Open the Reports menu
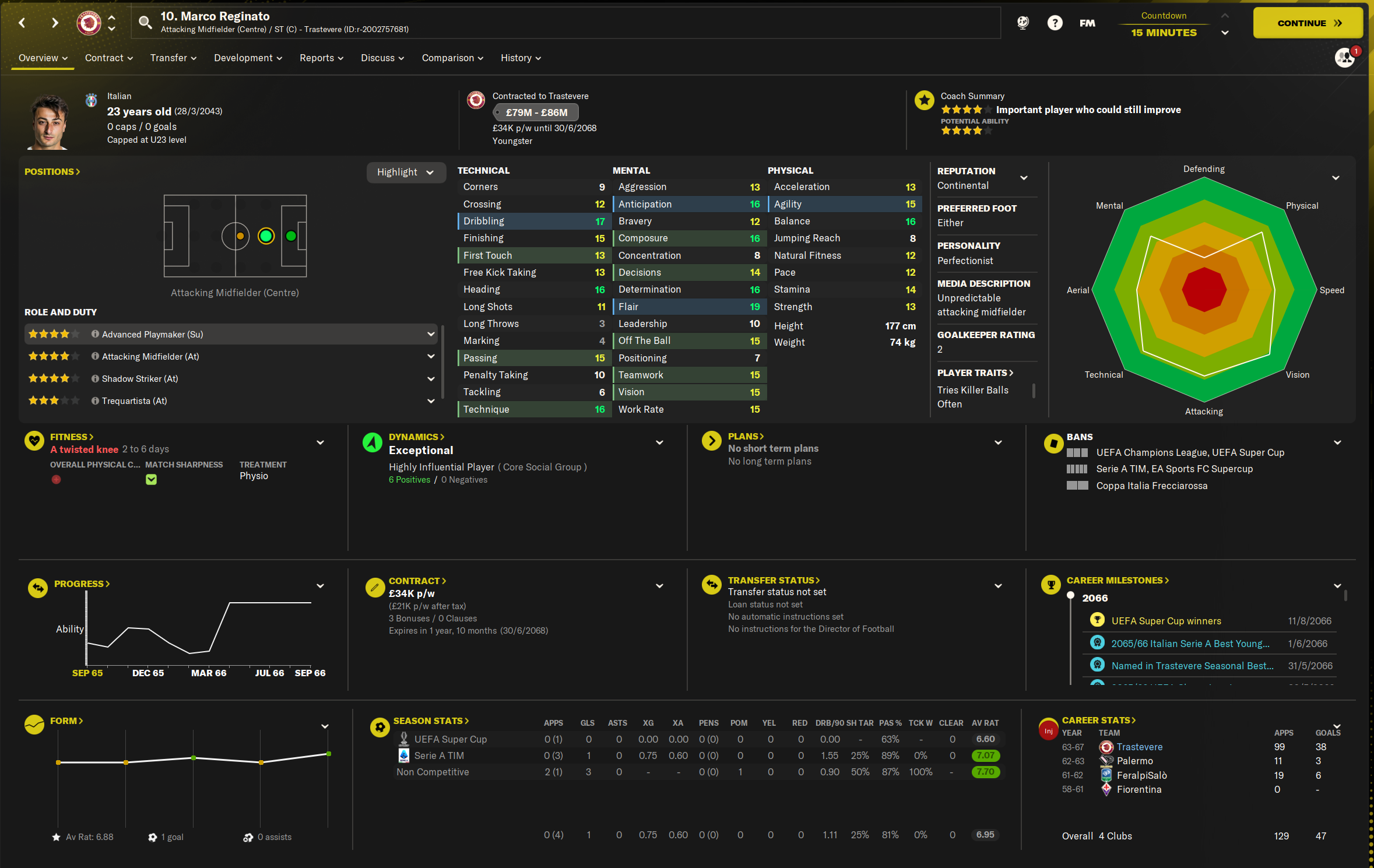Viewport: 1374px width, 868px height. click(x=322, y=58)
